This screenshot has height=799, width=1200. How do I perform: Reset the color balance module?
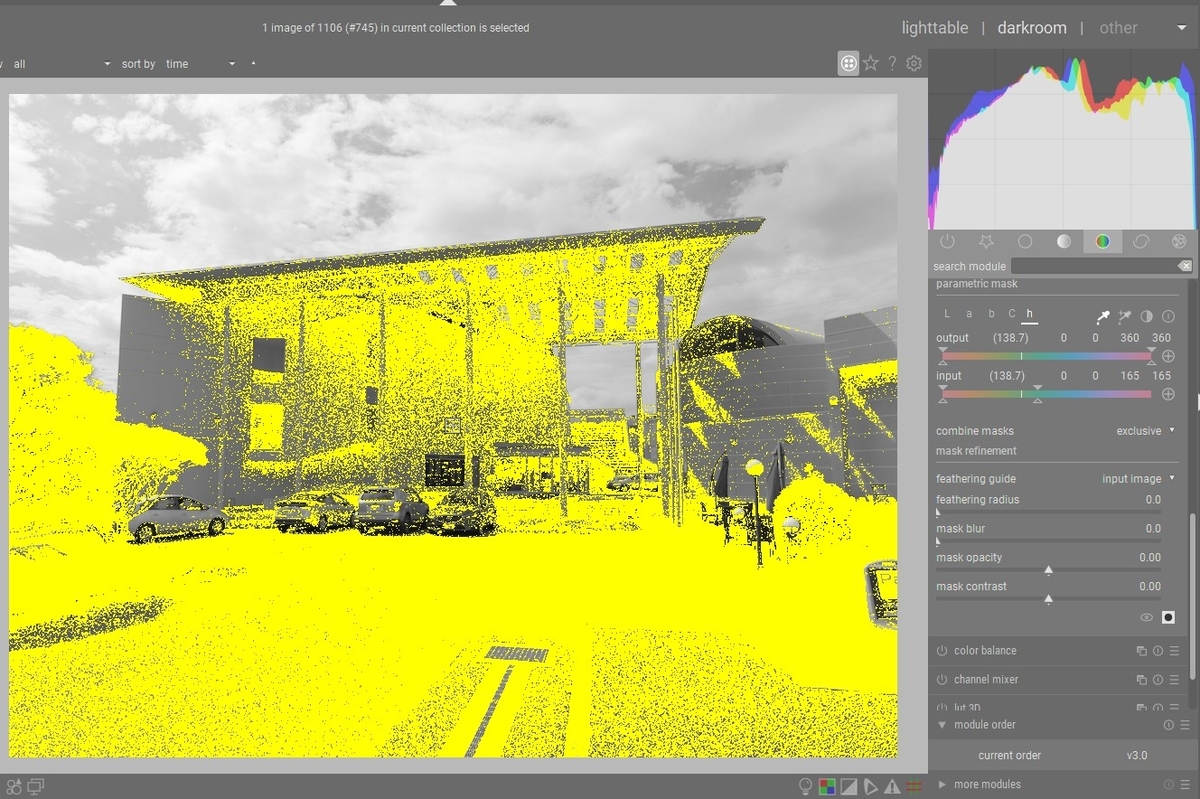(1158, 651)
